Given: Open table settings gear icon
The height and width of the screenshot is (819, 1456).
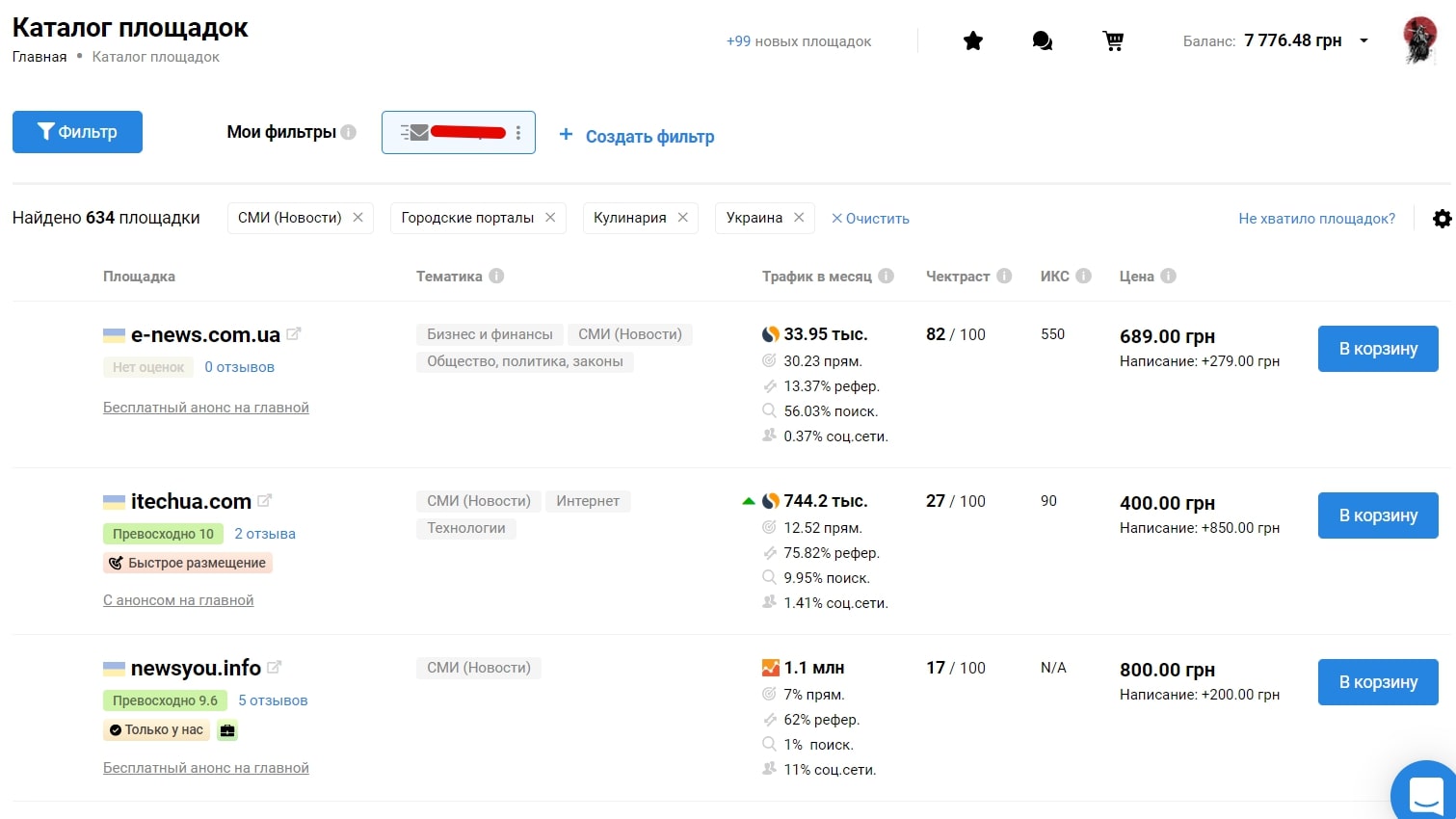Looking at the screenshot, I should pos(1442,219).
